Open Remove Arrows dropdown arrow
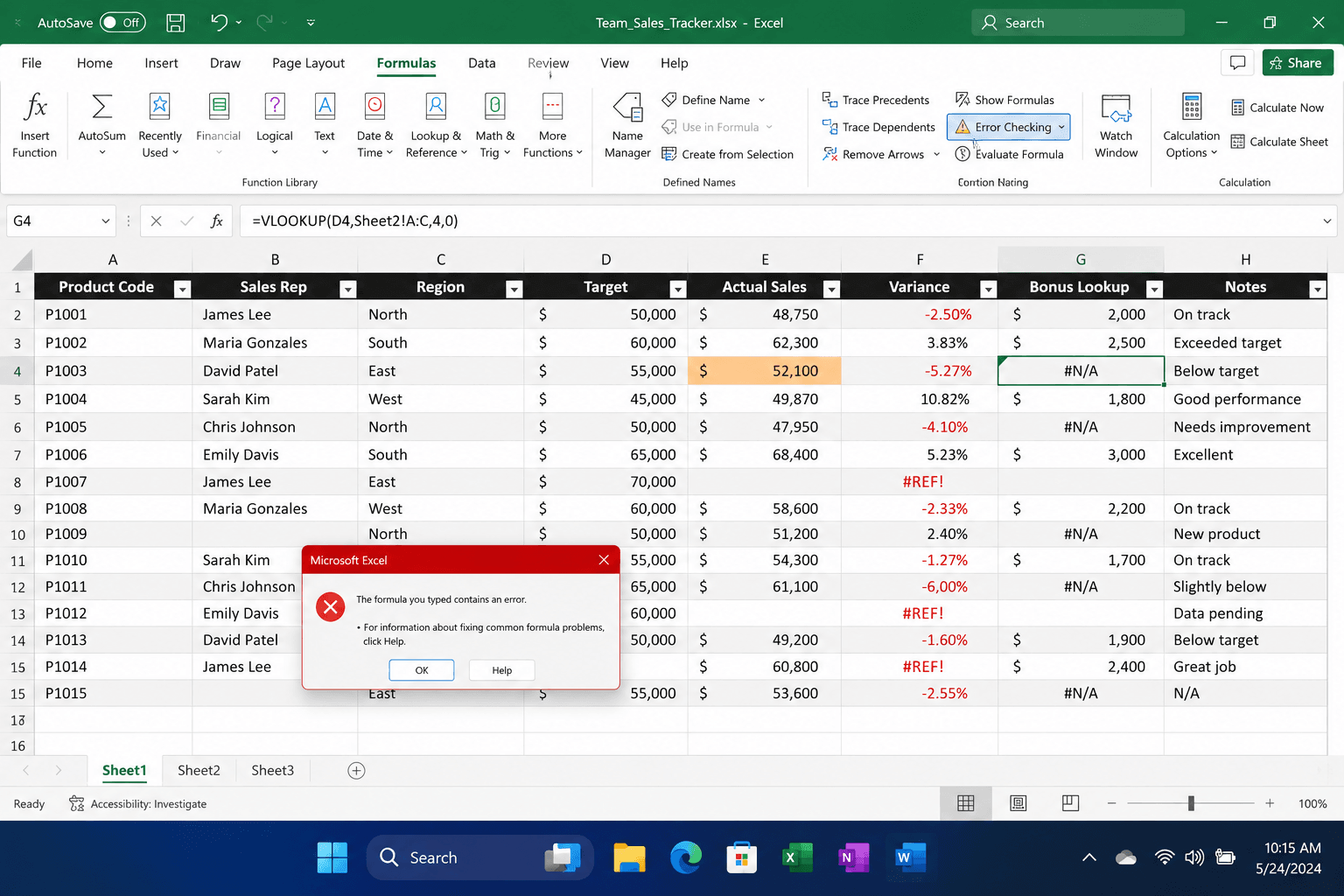 (936, 154)
